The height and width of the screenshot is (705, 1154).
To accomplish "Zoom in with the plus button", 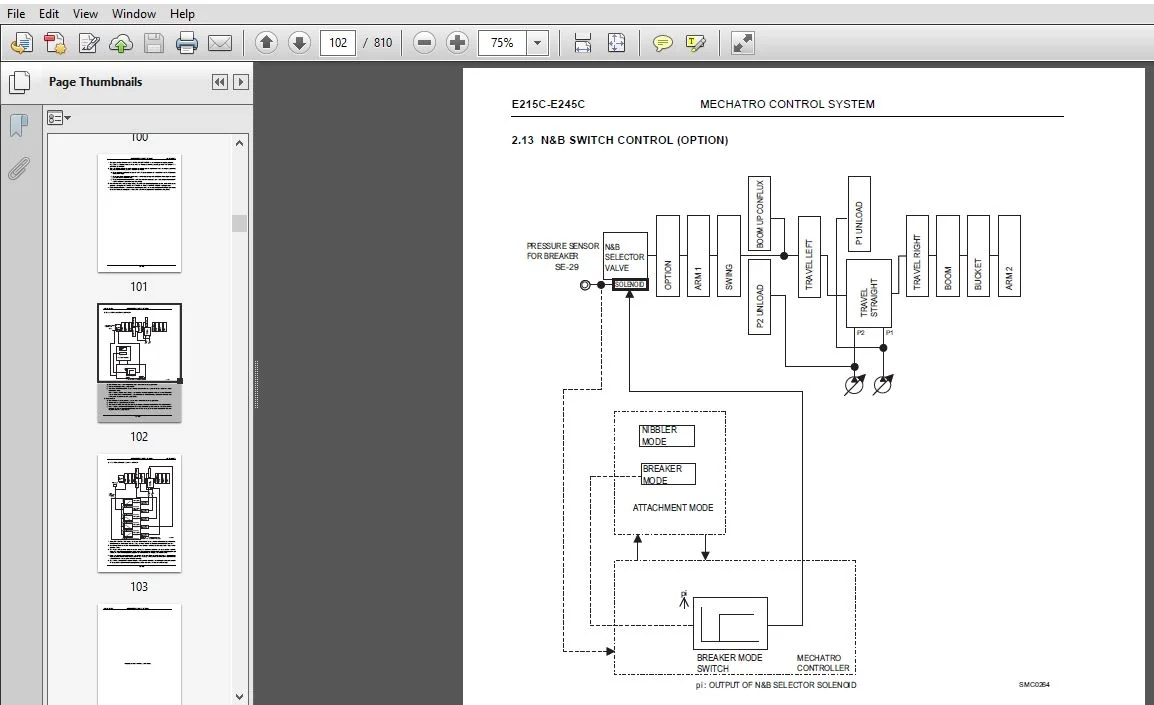I will [457, 43].
